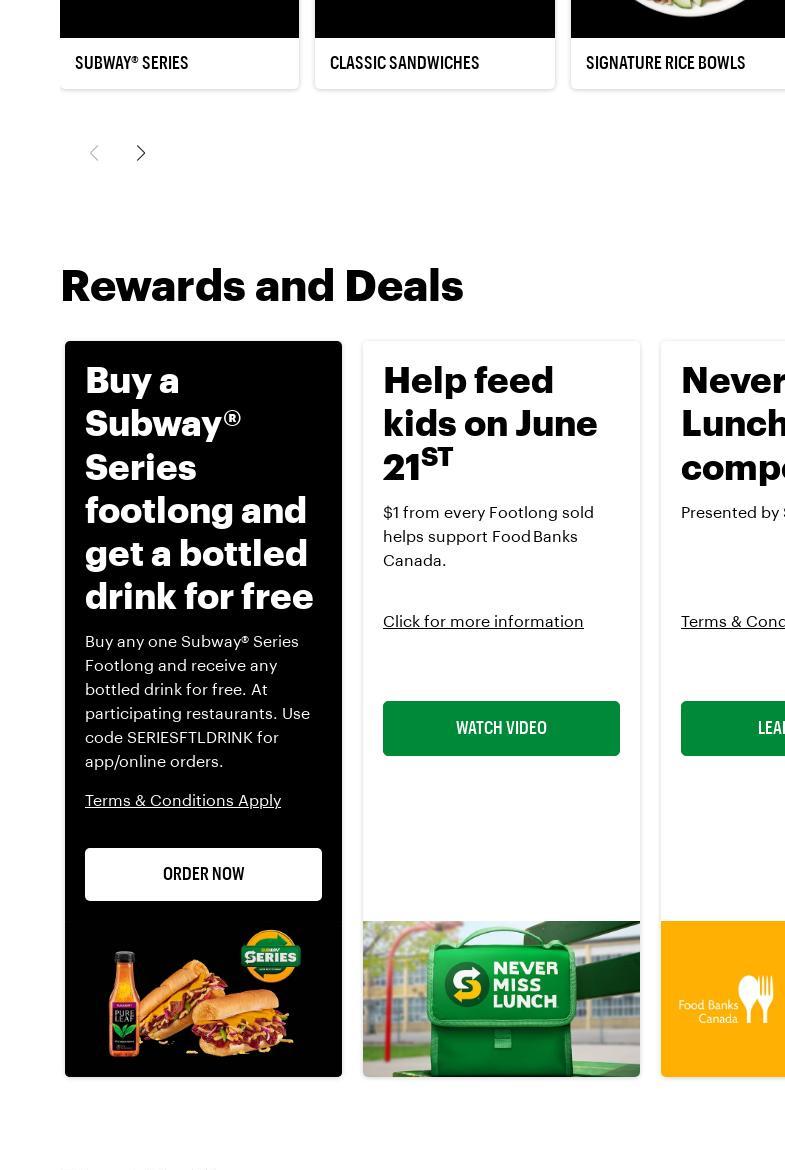Click the Subway logo on the lunch bag
This screenshot has width=785, height=1170.
pos(466,984)
